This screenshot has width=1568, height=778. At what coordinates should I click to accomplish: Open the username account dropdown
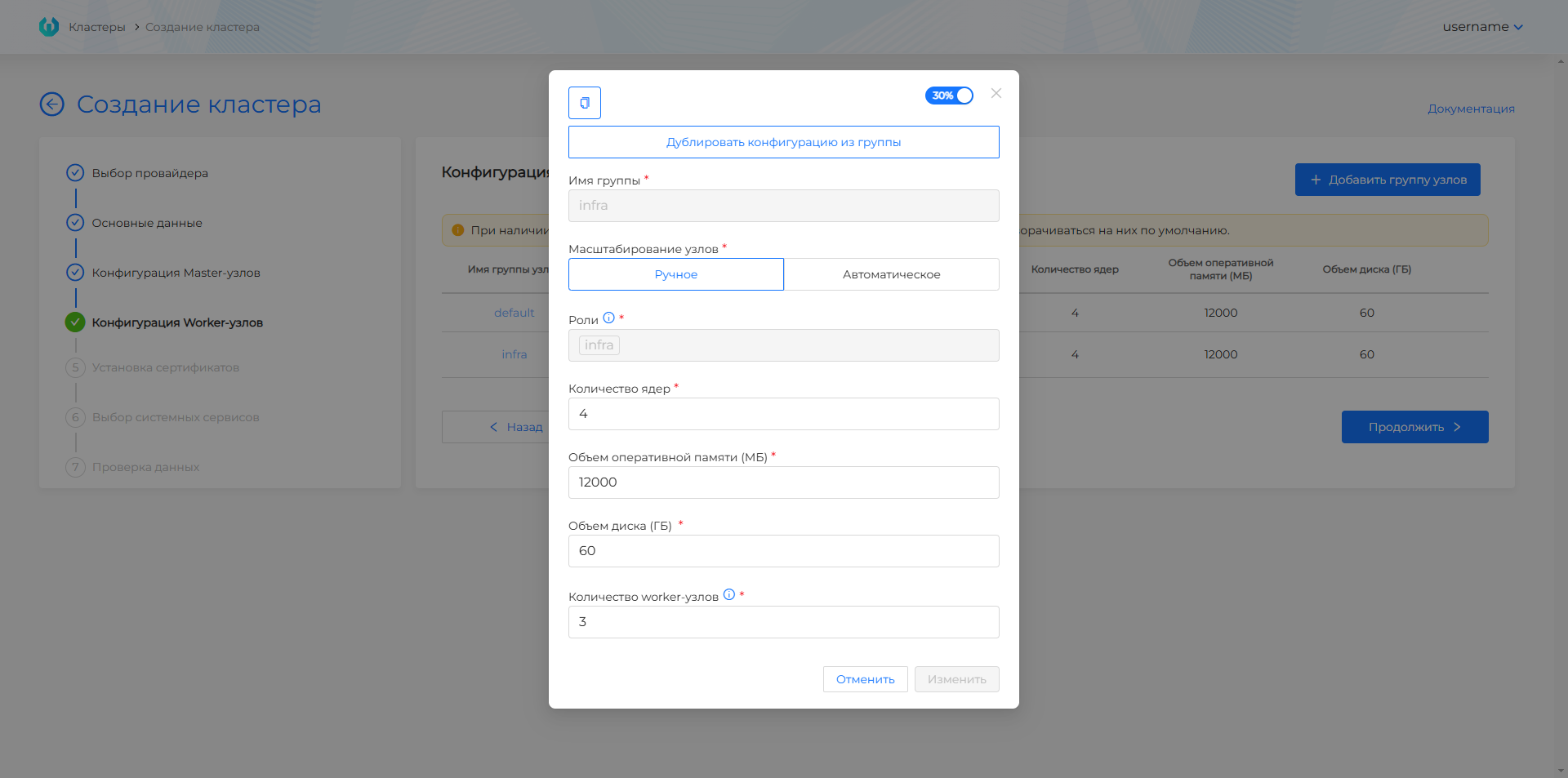1482,26
